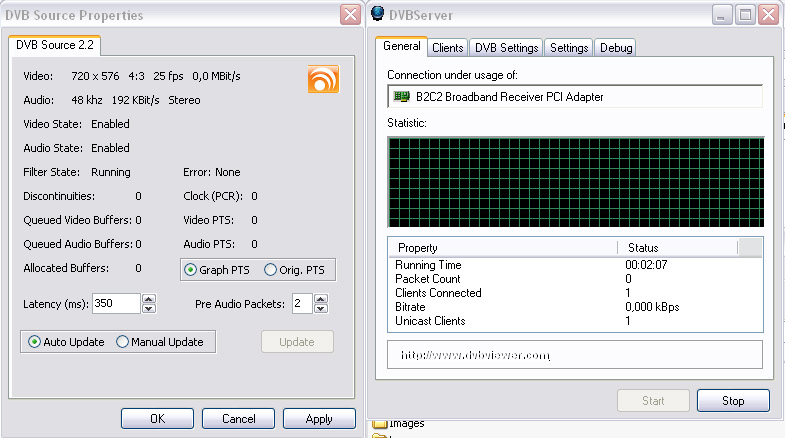Close the DVB Source Properties dialog

click(x=350, y=15)
